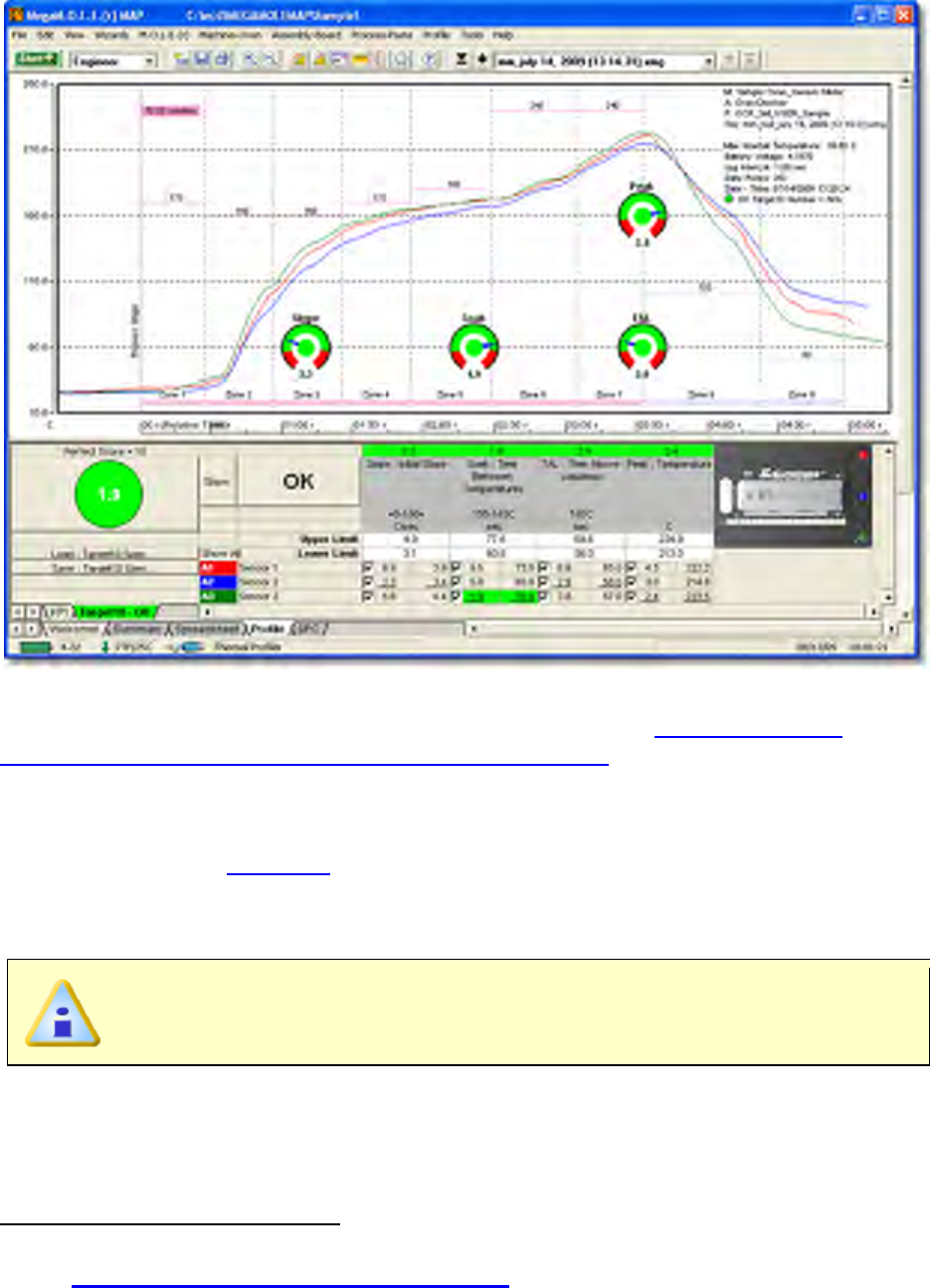Click the Show All button
The width and height of the screenshot is (930, 1288).
220,553
